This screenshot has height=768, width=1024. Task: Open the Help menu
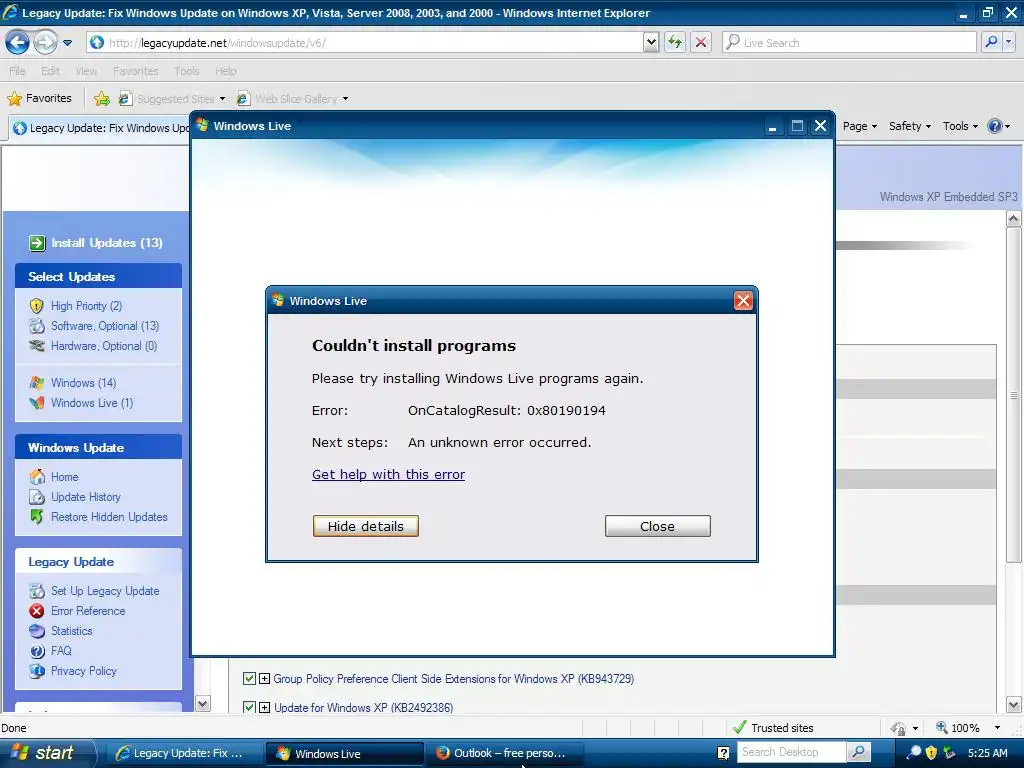226,71
